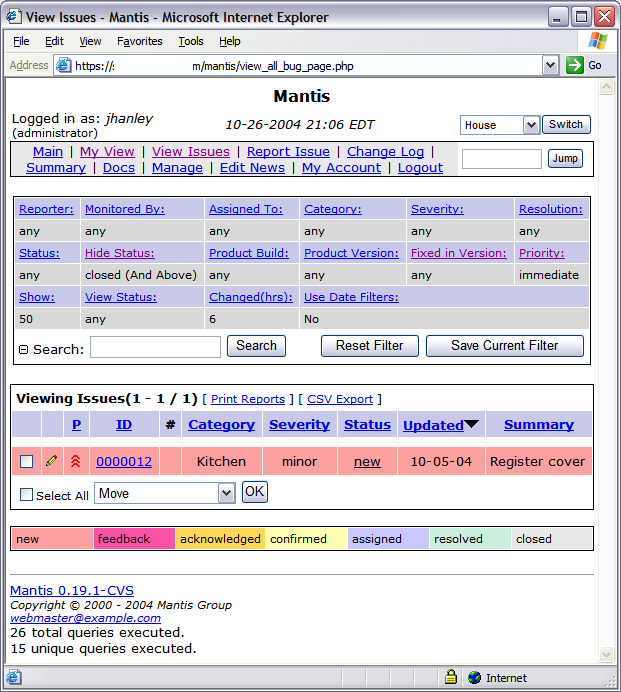Click the Changed(hrs) filter link
This screenshot has height=692, width=621.
251,297
